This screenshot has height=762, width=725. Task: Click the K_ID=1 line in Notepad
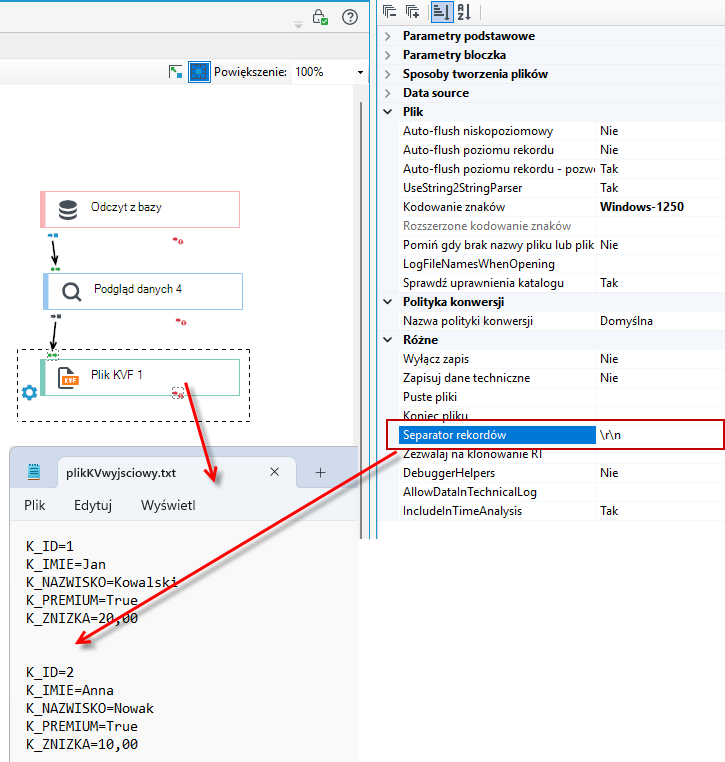tap(50, 546)
